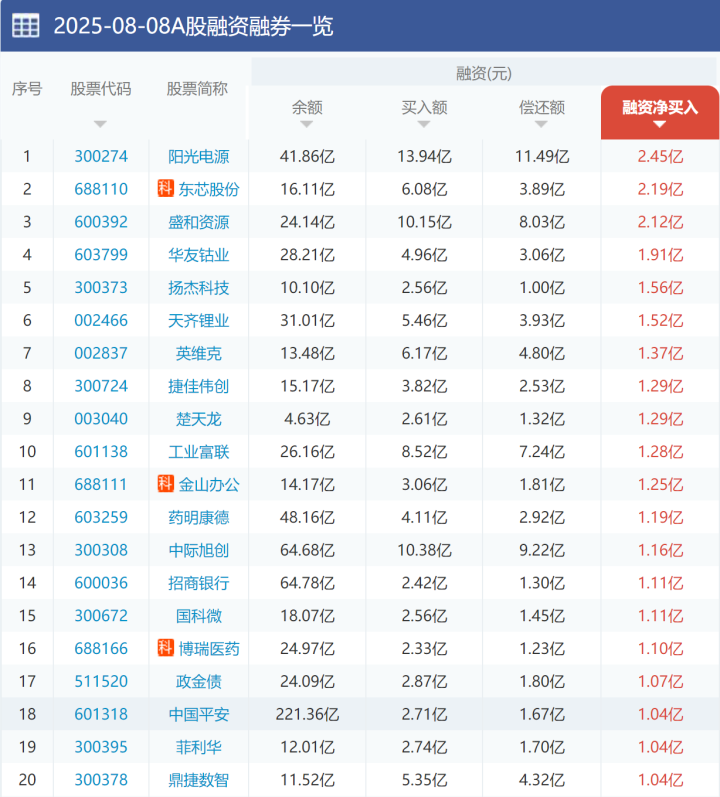Open stock code 300724
The height and width of the screenshot is (797, 720).
point(101,386)
